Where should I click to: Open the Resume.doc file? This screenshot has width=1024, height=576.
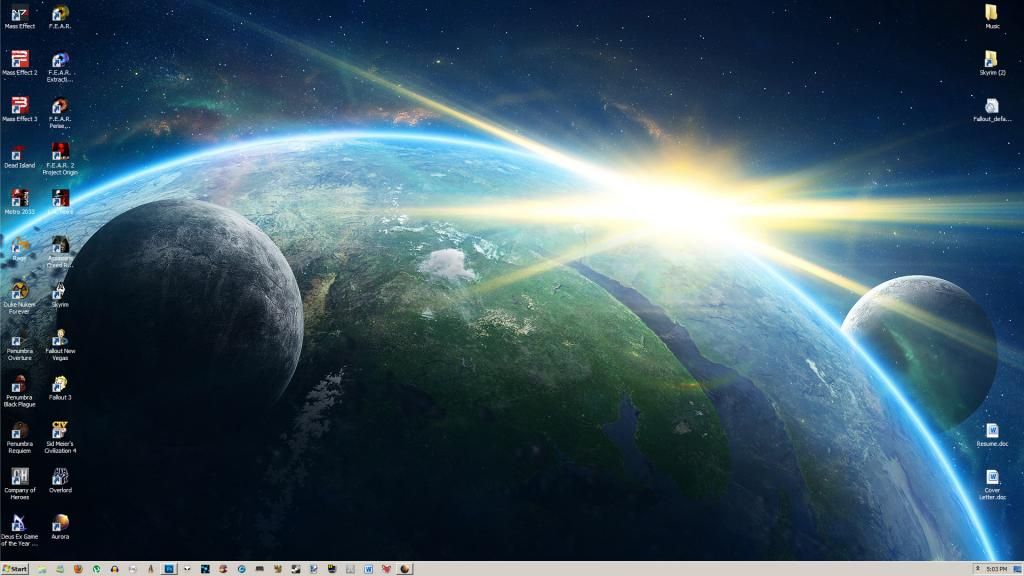(992, 431)
